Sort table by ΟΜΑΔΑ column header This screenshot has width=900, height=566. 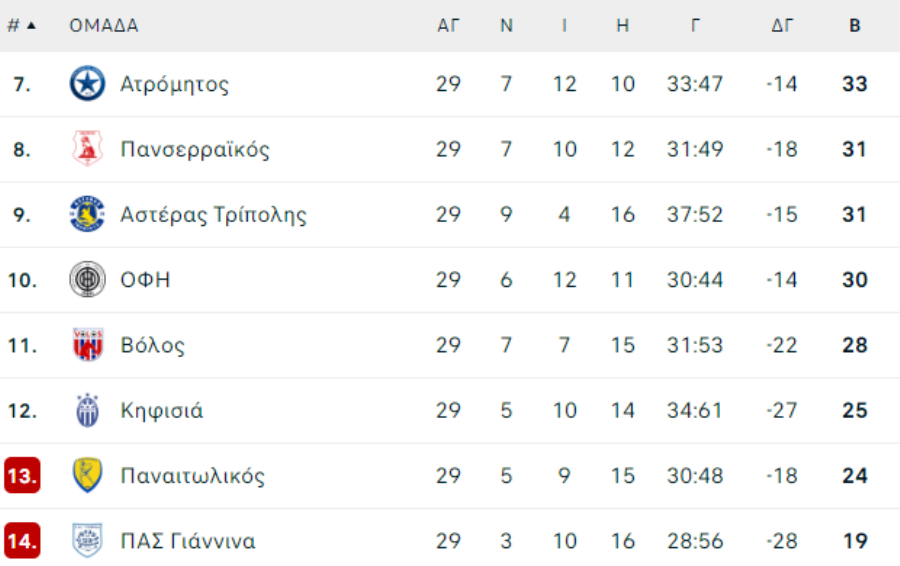pyautogui.click(x=104, y=26)
